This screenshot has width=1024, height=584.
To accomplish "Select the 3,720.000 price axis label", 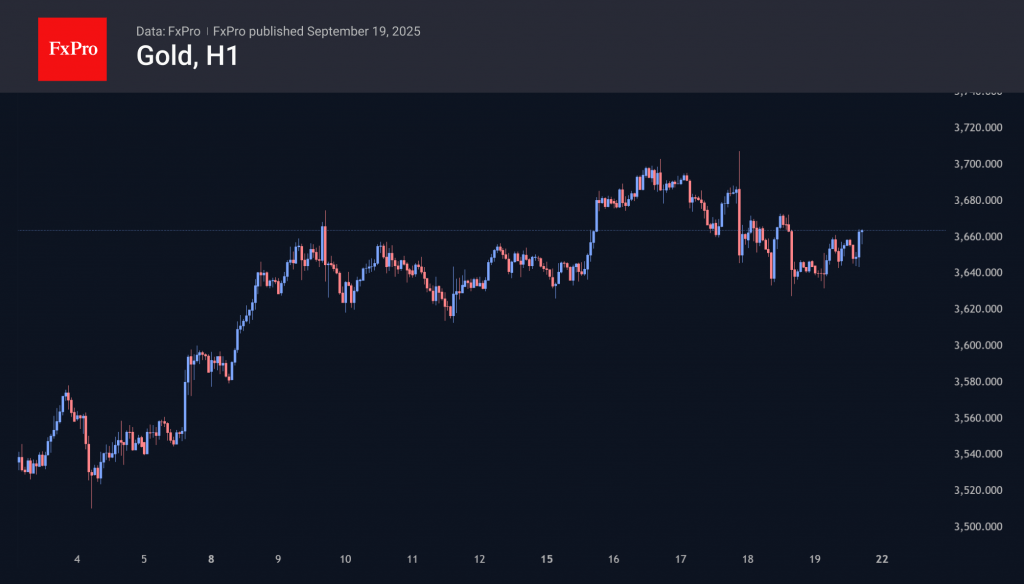I will point(979,128).
